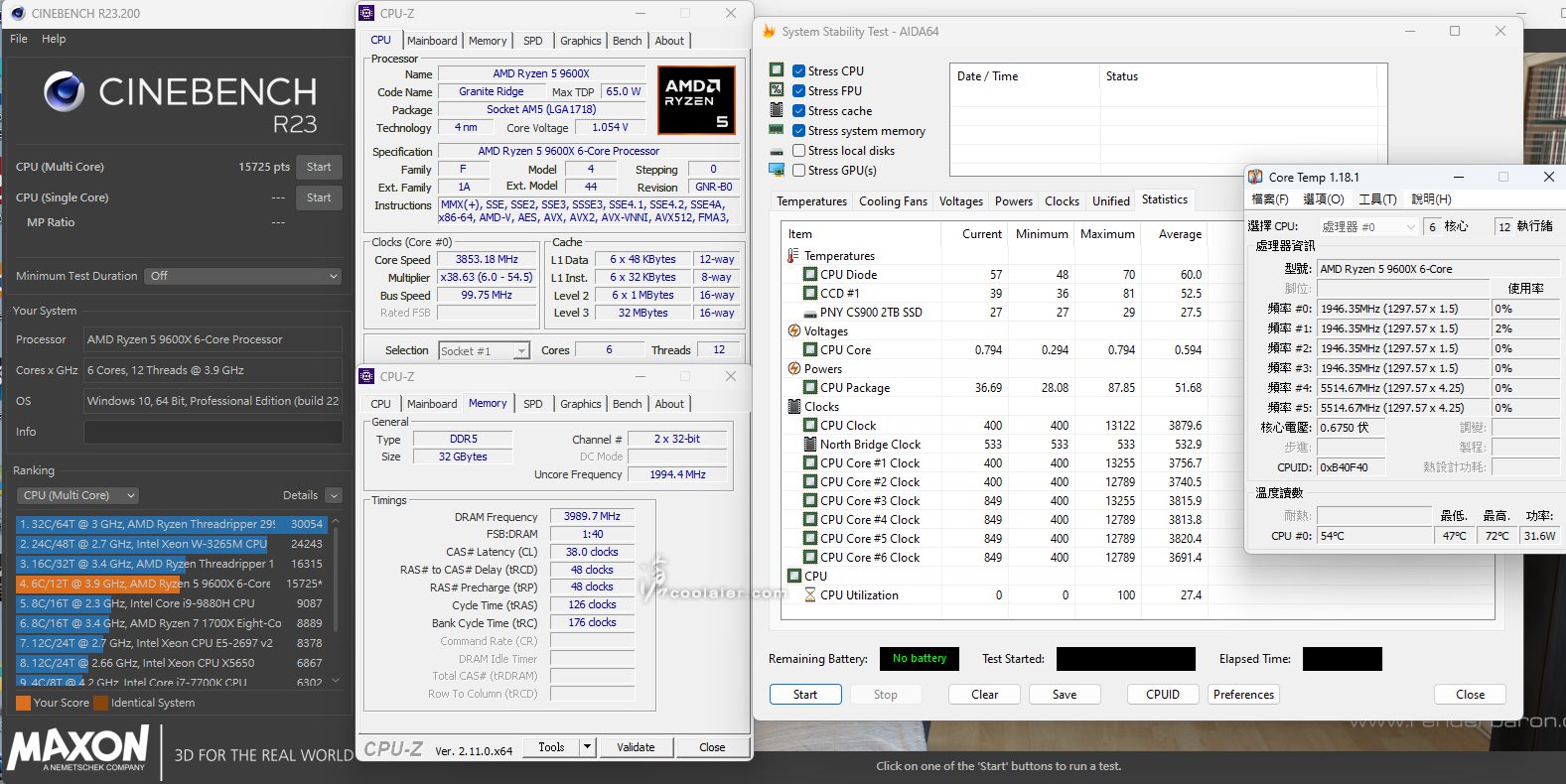Click the Voltages lightning icon in AIDA64

(x=794, y=330)
